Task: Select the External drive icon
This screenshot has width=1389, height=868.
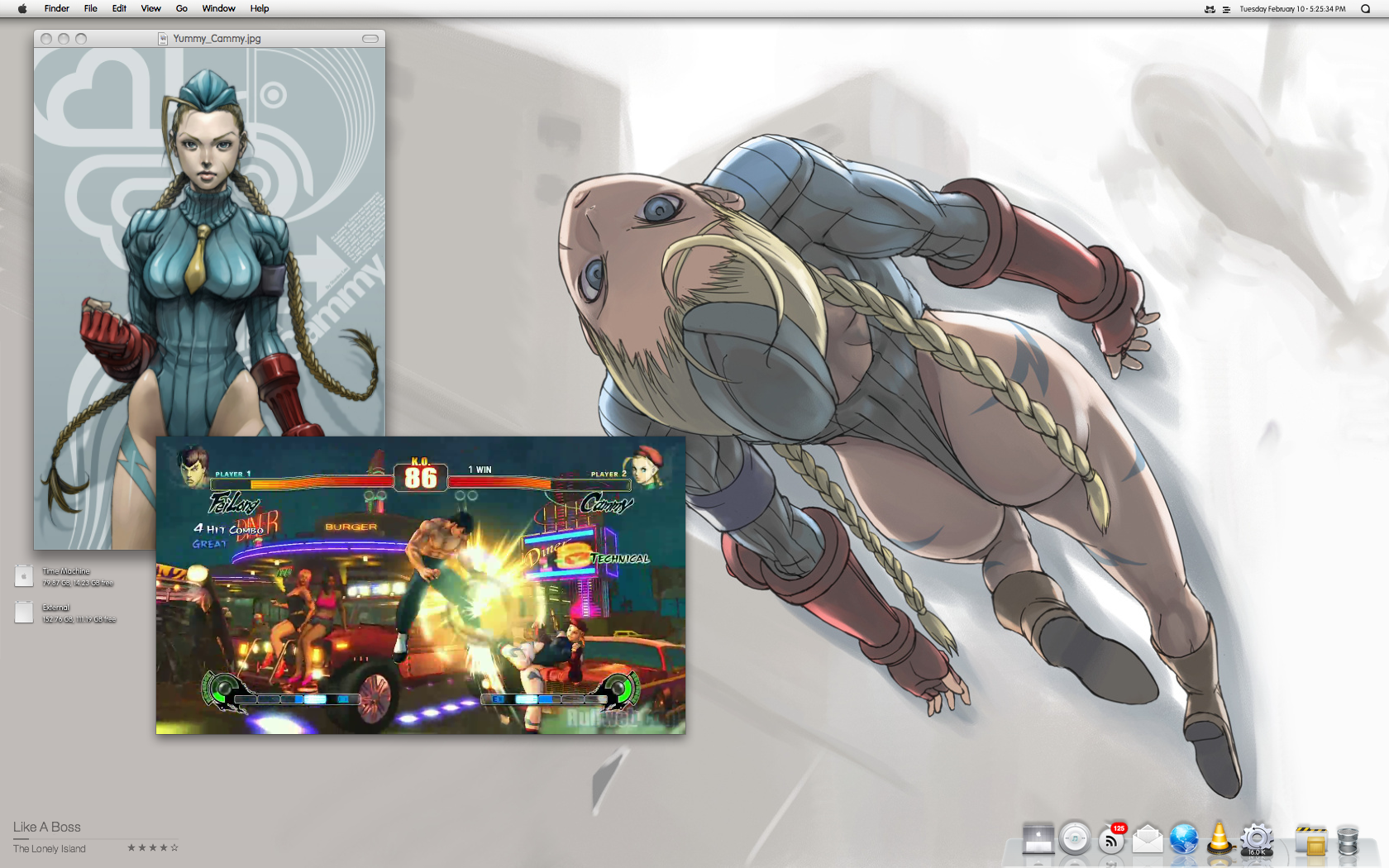Action: click(x=24, y=613)
